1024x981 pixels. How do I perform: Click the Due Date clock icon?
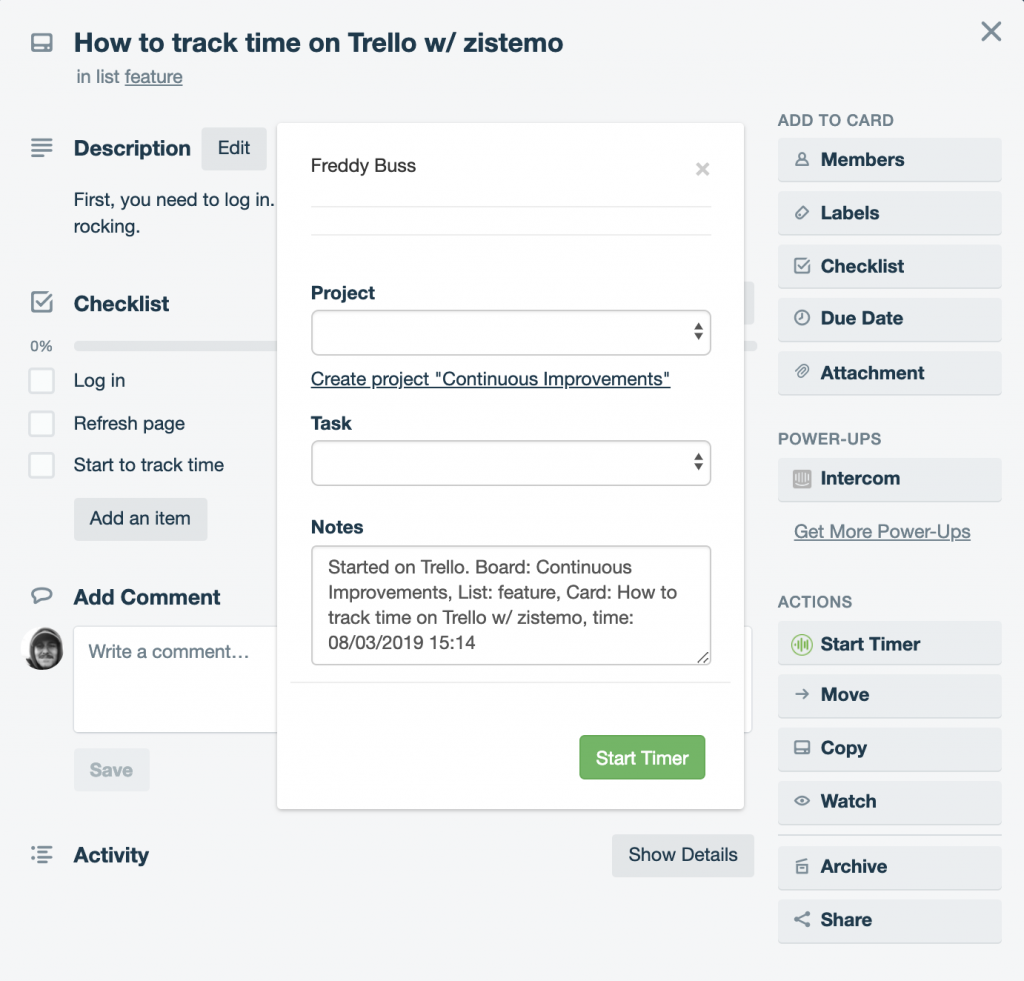803,319
